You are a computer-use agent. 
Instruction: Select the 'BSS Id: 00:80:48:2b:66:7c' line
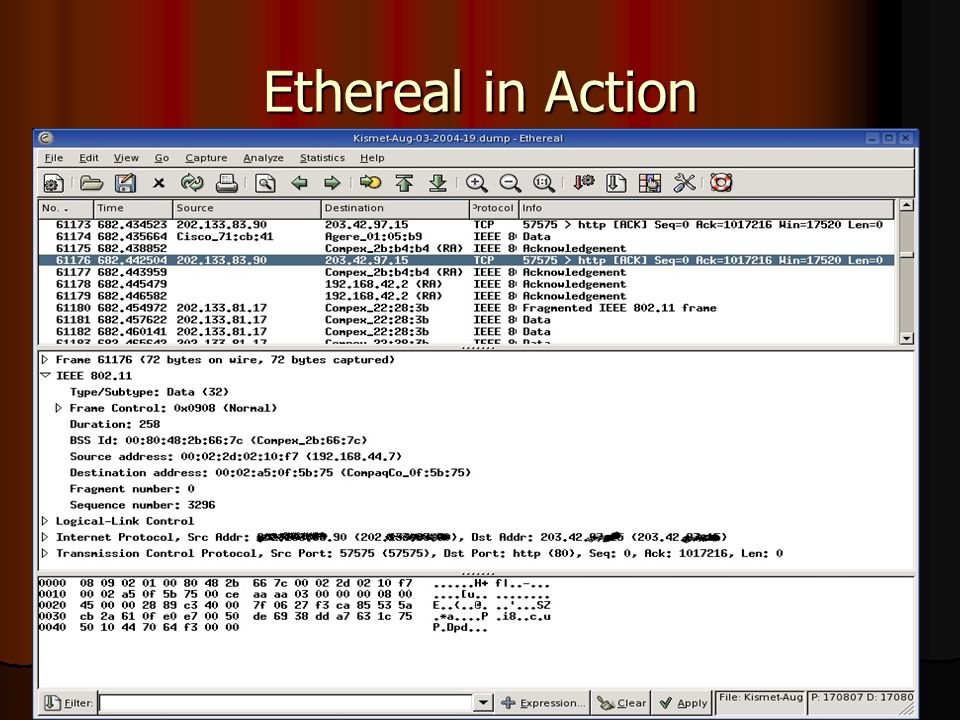pyautogui.click(x=218, y=440)
